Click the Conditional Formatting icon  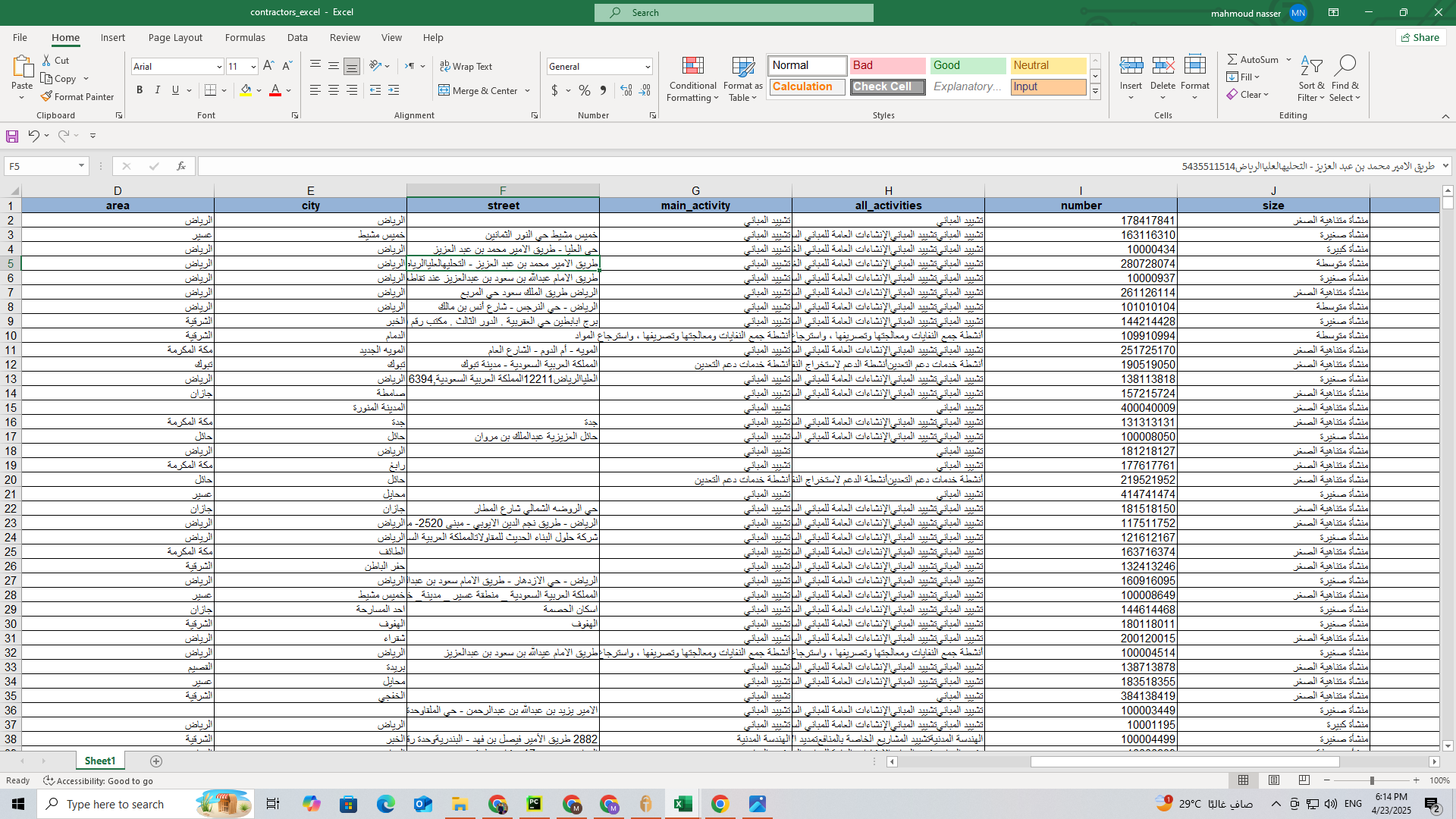point(692,66)
